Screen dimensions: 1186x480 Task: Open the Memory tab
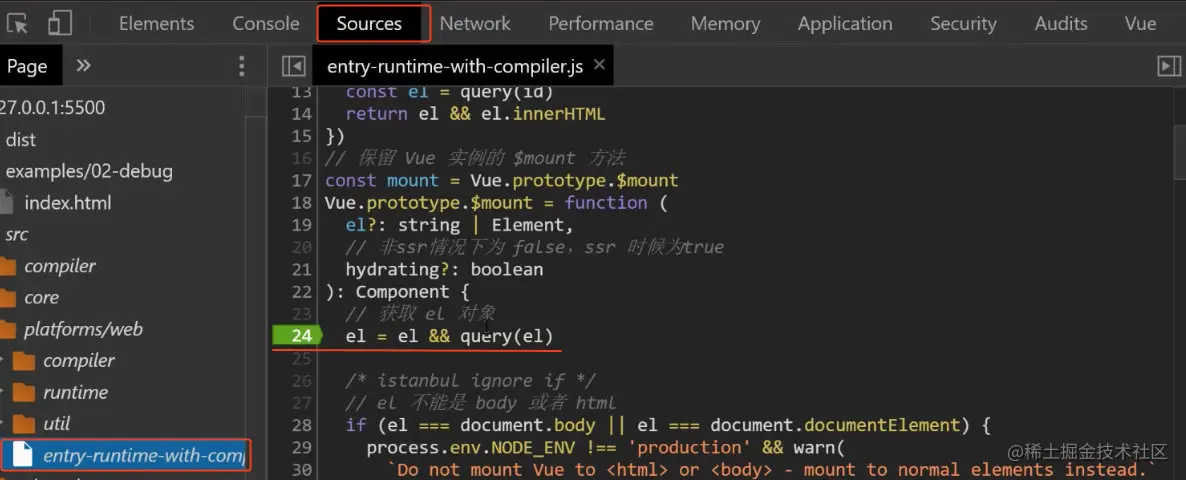pos(725,23)
